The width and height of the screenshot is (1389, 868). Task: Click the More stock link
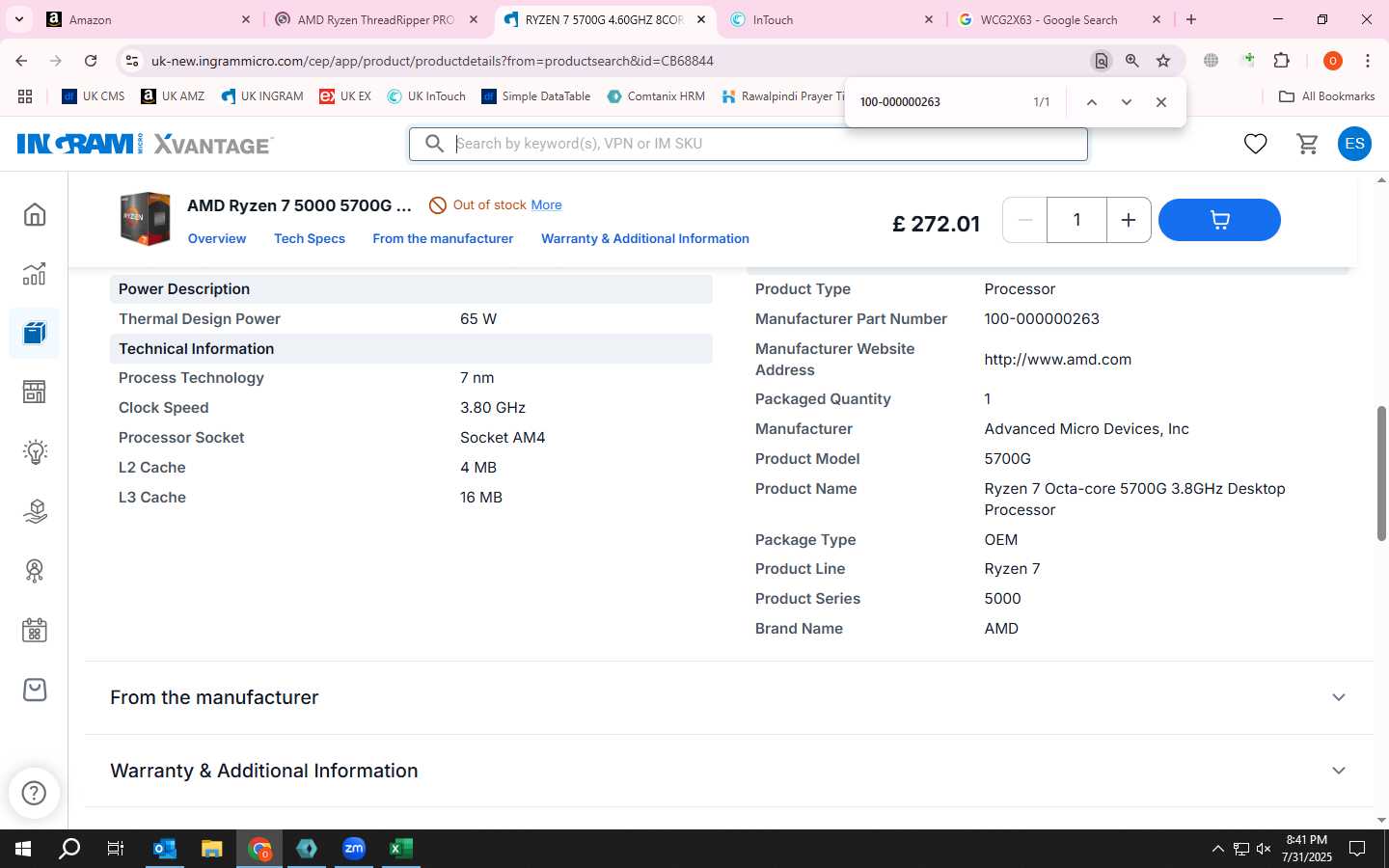(546, 204)
